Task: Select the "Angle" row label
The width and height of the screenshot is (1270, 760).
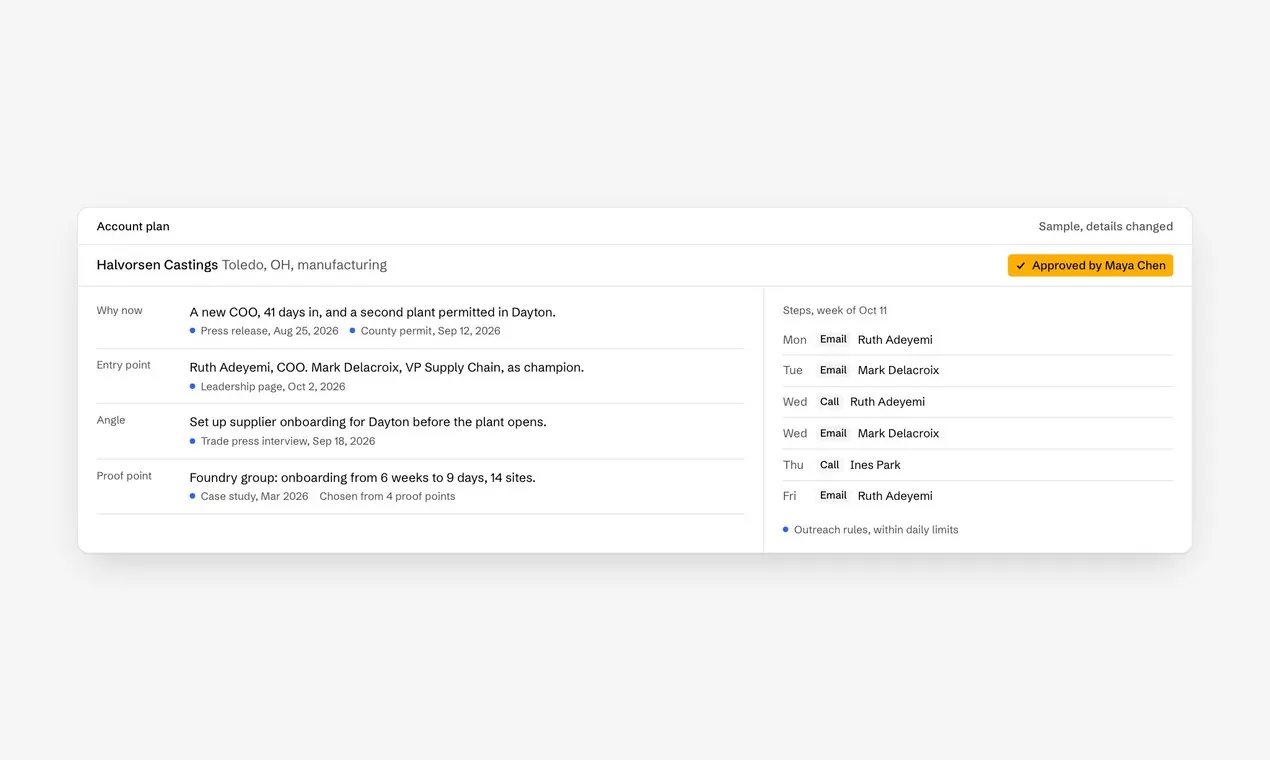Action: pyautogui.click(x=111, y=420)
